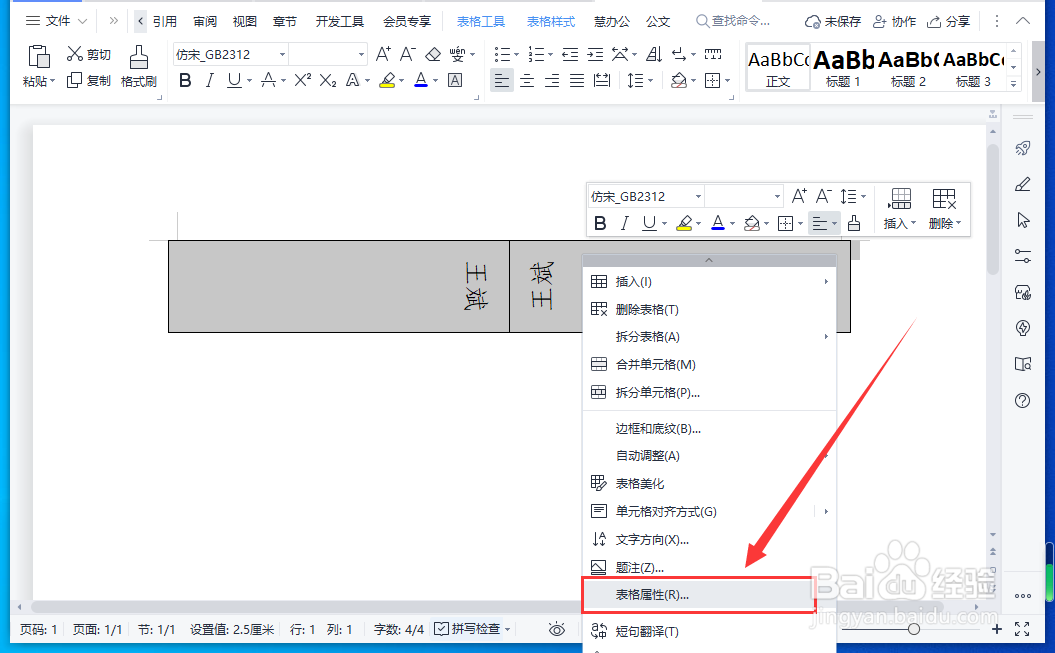Apply subscript formatting in ribbon
1055x653 pixels.
pyautogui.click(x=328, y=81)
